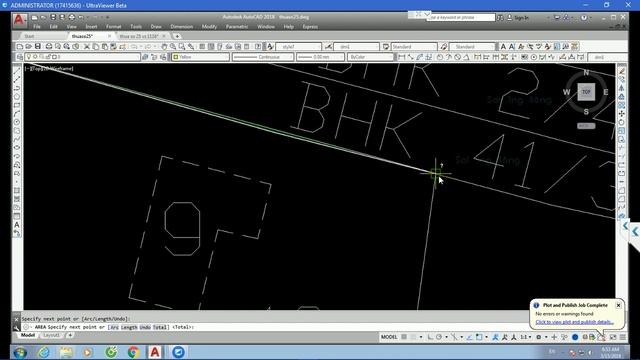This screenshot has width=640, height=360.
Task: Open the File menu
Action: click(37, 27)
